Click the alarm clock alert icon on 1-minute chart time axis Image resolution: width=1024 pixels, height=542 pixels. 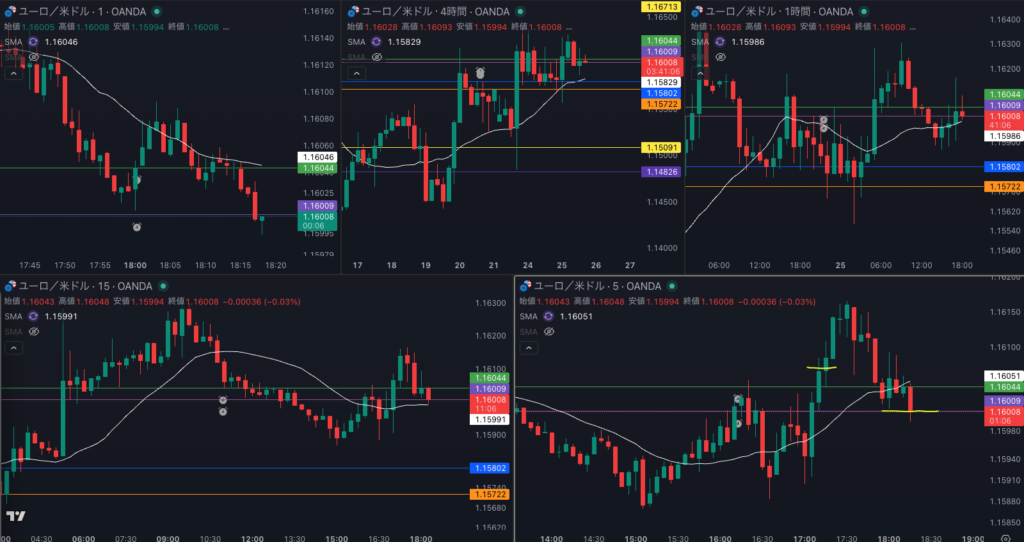pos(137,227)
